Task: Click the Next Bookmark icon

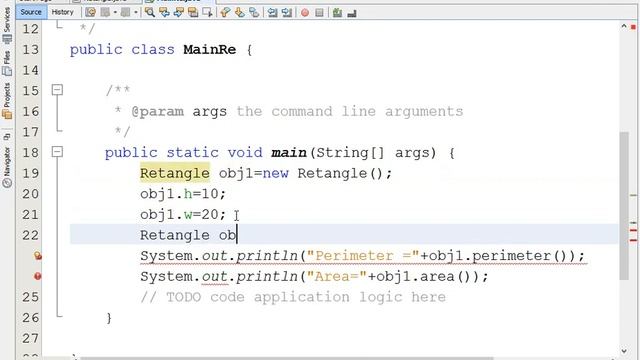Action: point(240,12)
